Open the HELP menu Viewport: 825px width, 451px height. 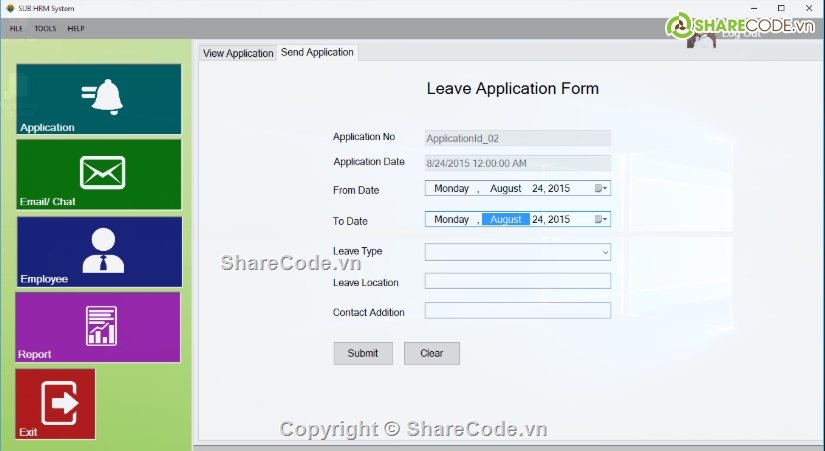(x=76, y=28)
